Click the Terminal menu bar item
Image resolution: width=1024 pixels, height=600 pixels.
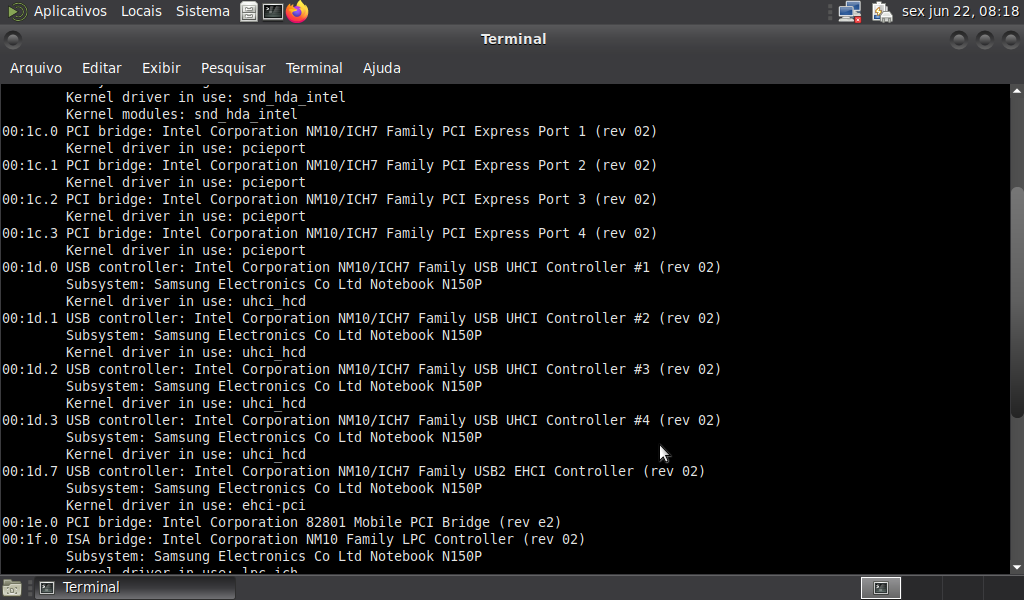coord(314,68)
